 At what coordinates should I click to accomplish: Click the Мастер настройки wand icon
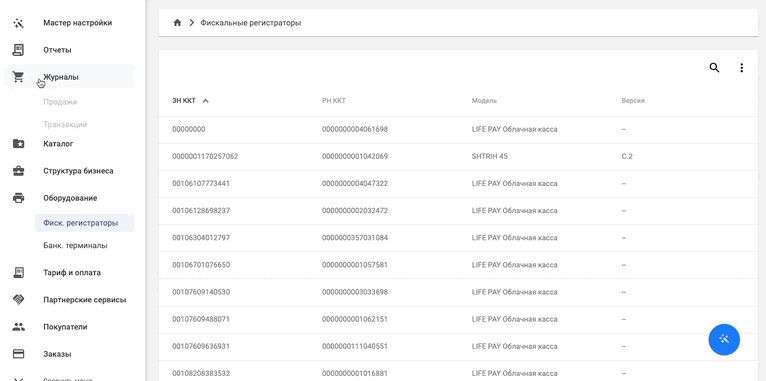coord(19,23)
